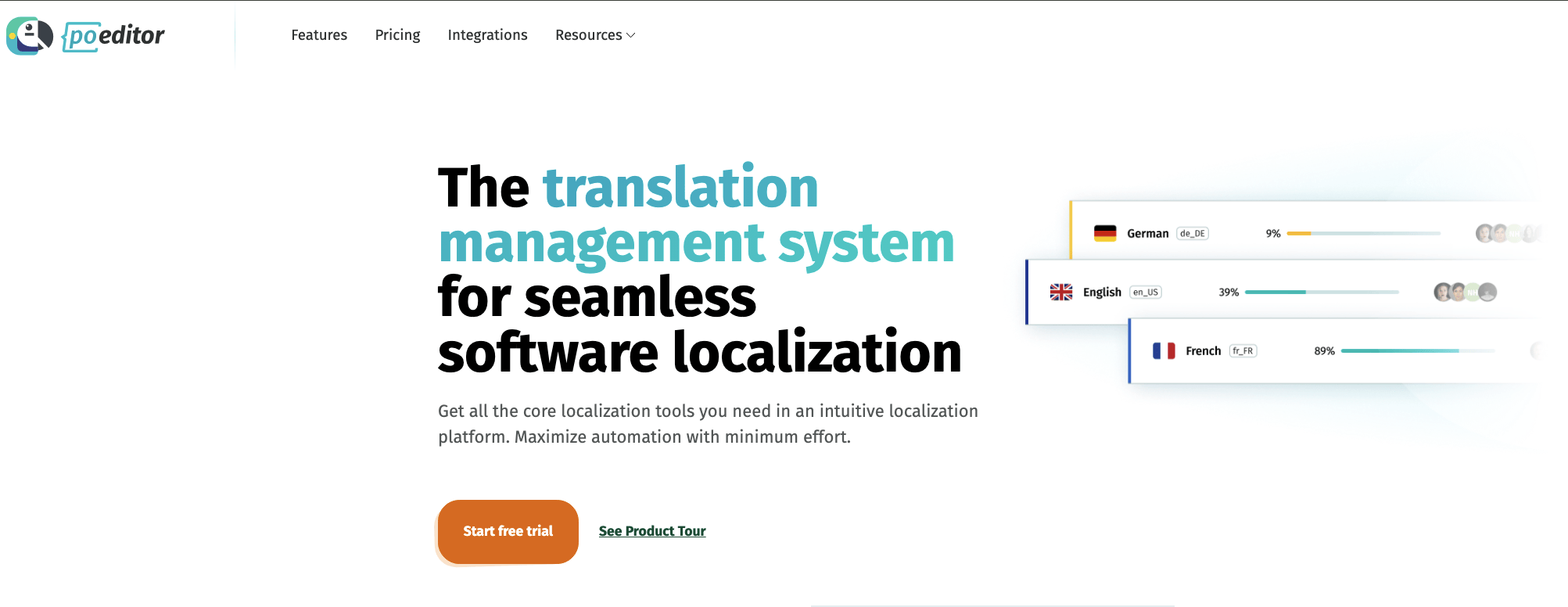Viewport: 1568px width, 607px height.
Task: Click the English 39% progress bar
Action: click(1321, 292)
